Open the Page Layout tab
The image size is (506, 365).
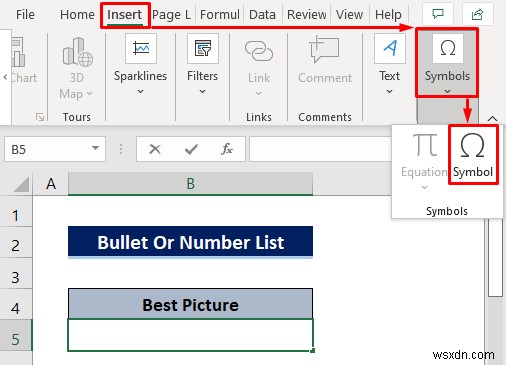[171, 15]
